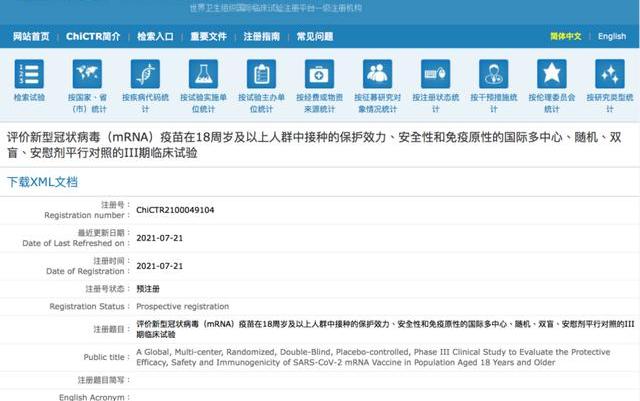
Task: Click 常见问题 in the navigation bar
Action: coord(316,37)
